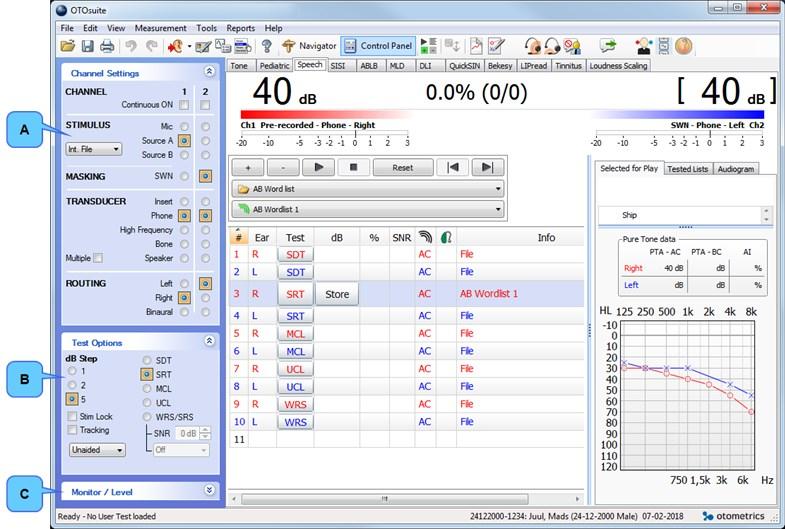The image size is (785, 529).
Task: Enable Continuous ON for channel 1
Action: point(184,105)
